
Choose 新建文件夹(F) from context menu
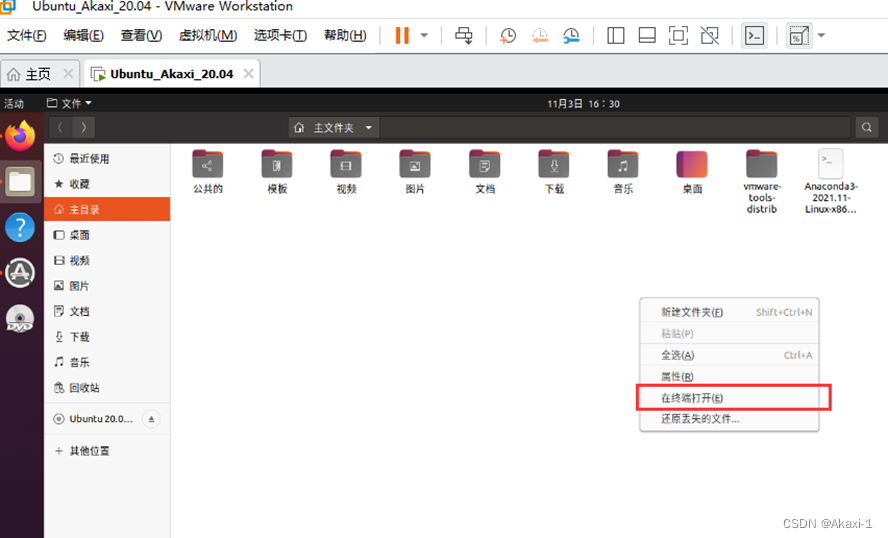(729, 312)
